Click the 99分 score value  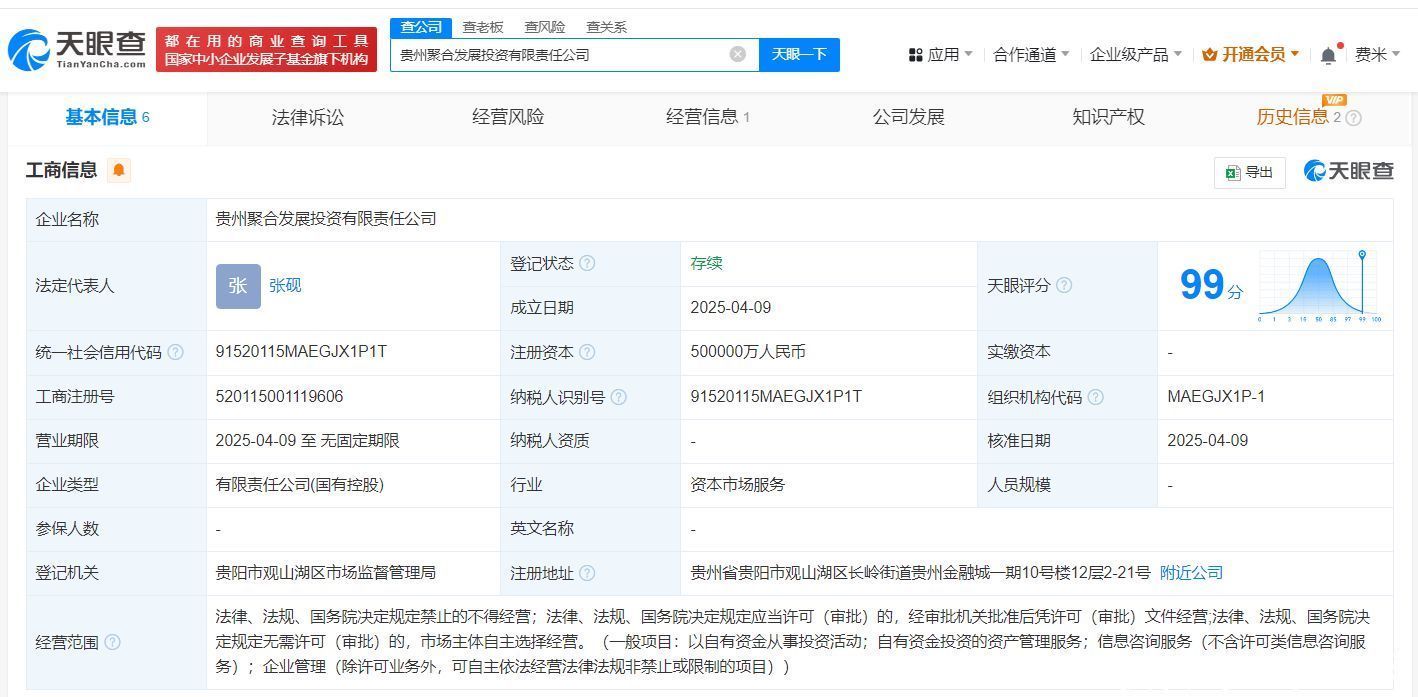coord(1211,285)
